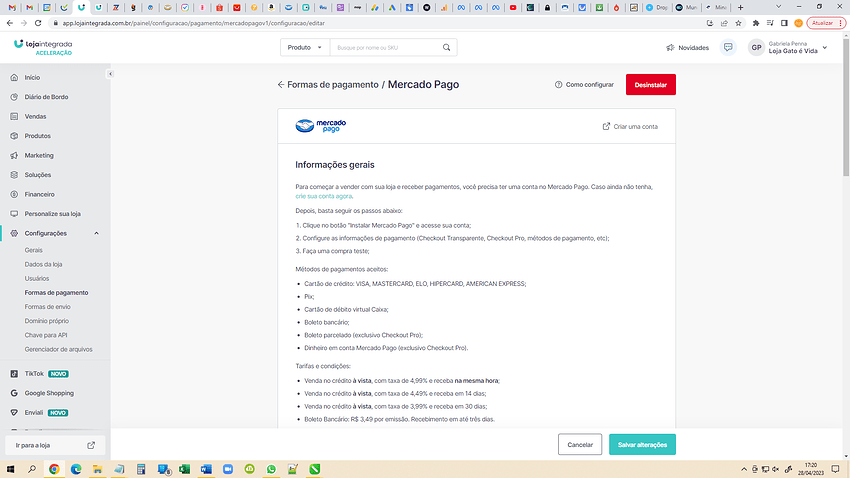Viewport: 850px width, 478px height.
Task: Click the search magnifier icon
Action: (x=447, y=48)
